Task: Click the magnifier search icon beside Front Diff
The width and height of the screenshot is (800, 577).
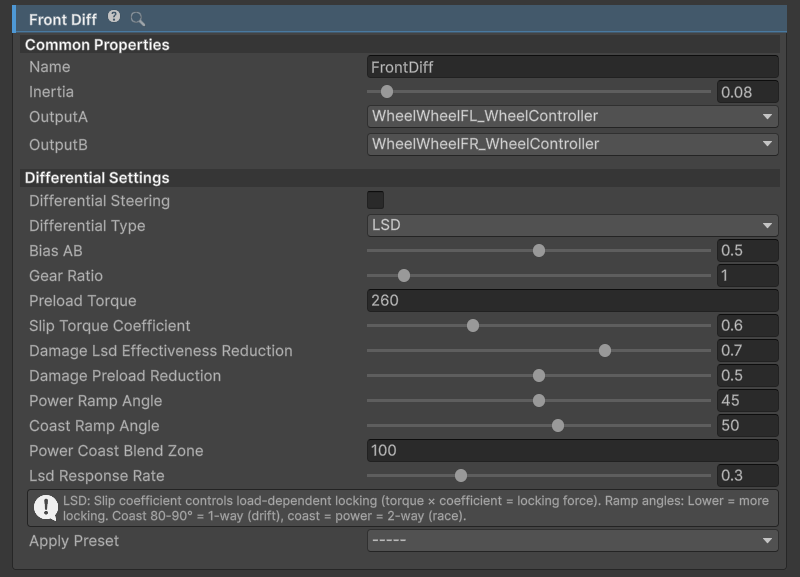Action: tap(137, 19)
